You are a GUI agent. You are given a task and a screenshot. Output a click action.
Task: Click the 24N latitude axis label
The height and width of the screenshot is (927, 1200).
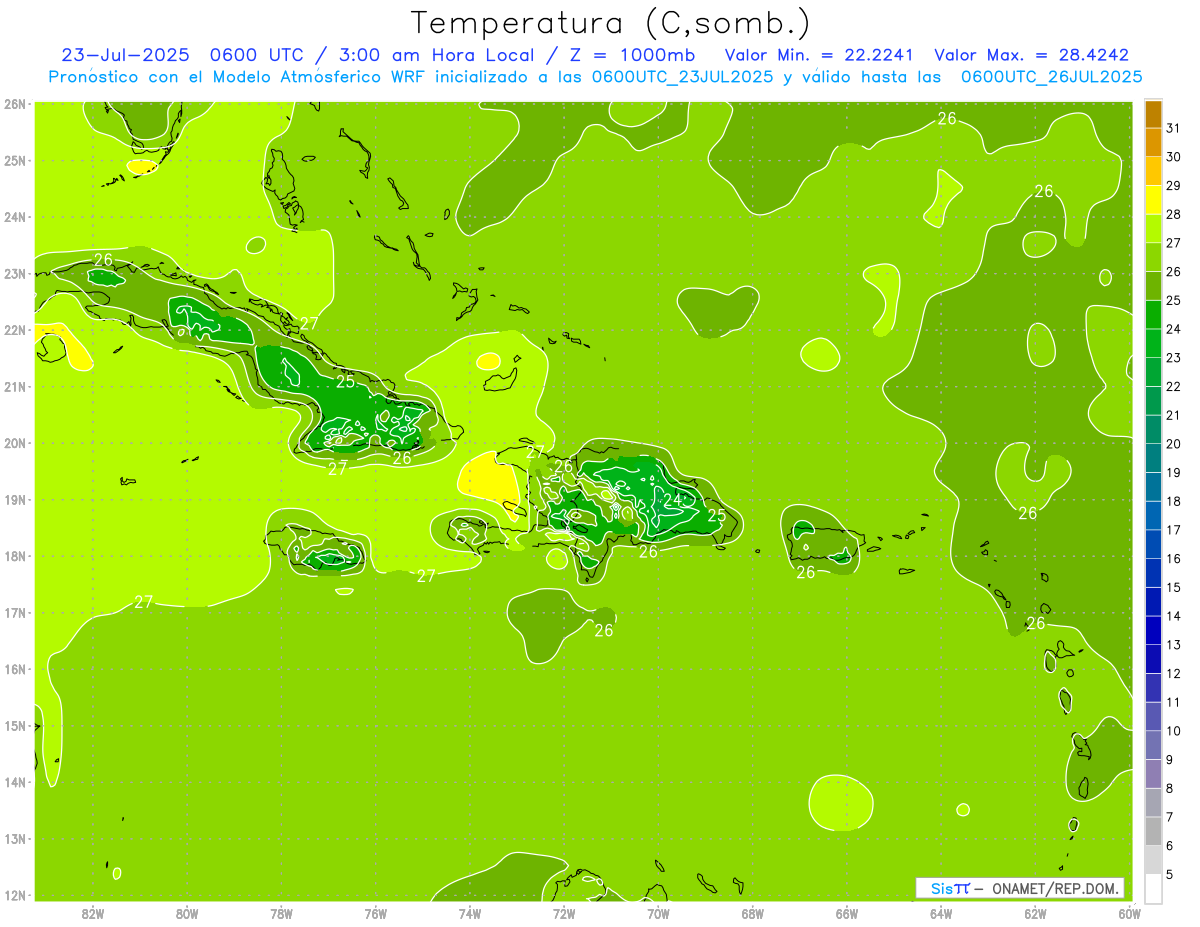(15, 217)
